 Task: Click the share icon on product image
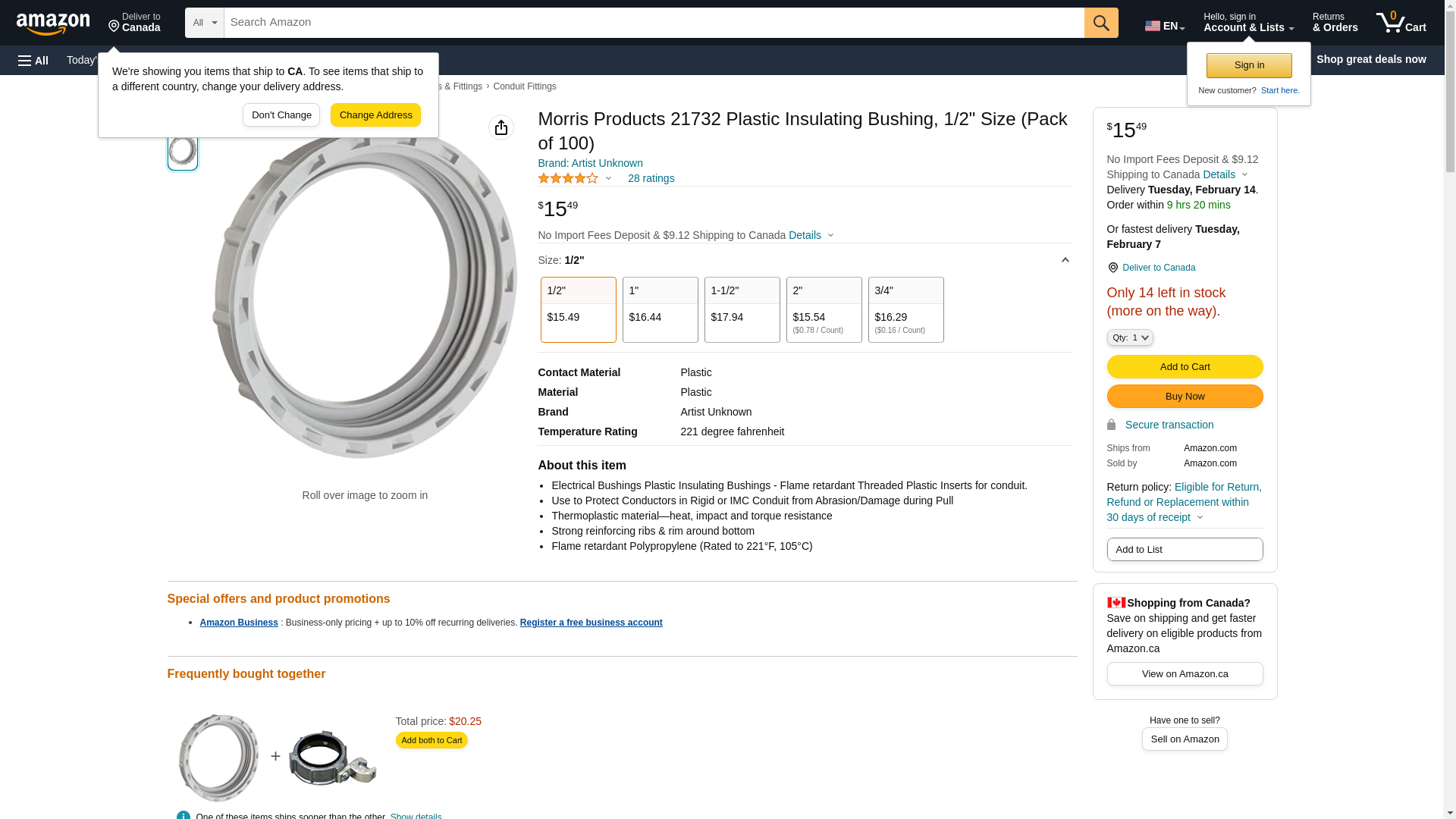(501, 127)
